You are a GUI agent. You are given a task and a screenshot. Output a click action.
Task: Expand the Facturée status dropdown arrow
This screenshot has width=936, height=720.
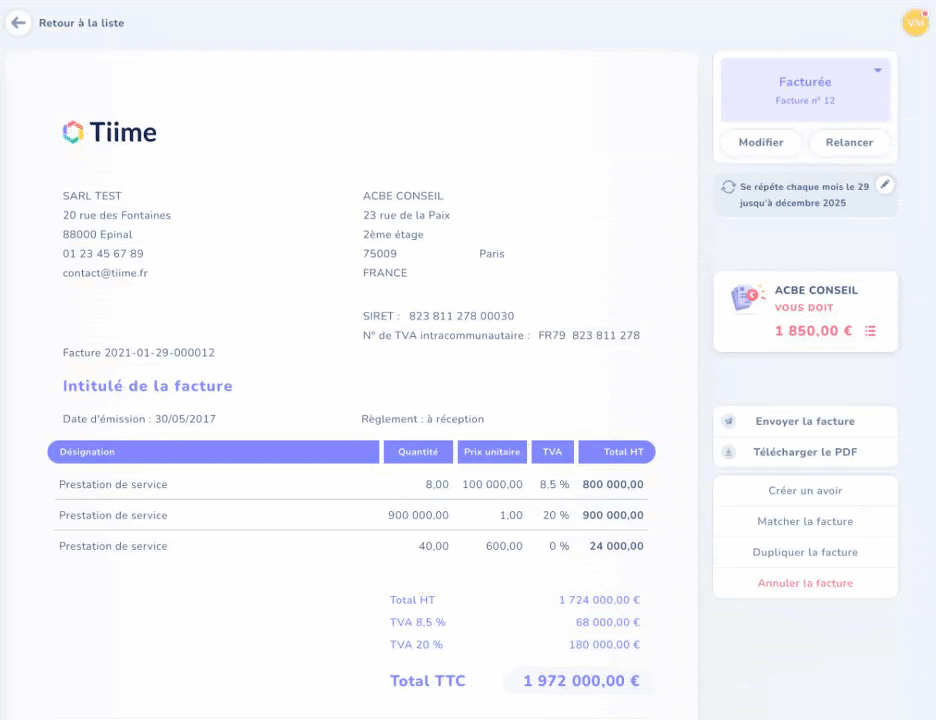[878, 70]
